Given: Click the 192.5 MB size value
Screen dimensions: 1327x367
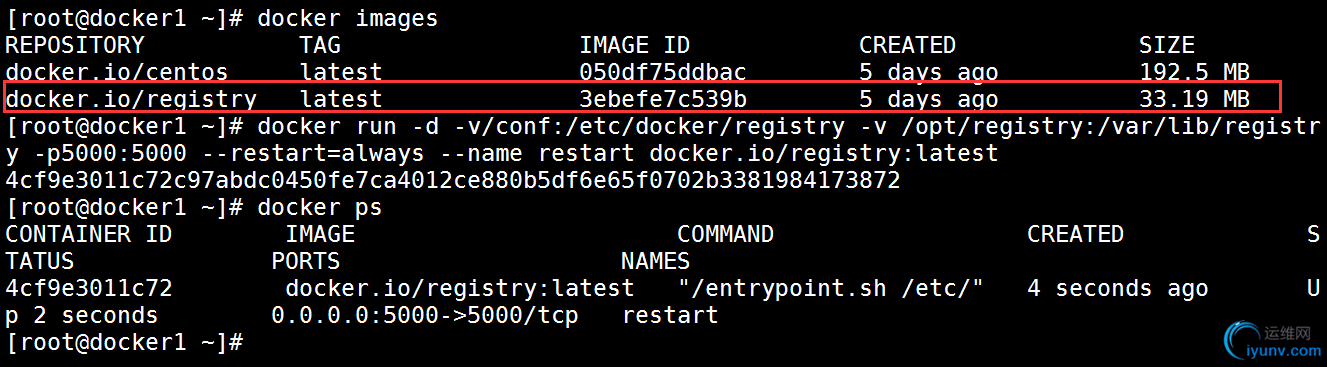Looking at the screenshot, I should click(1194, 72).
